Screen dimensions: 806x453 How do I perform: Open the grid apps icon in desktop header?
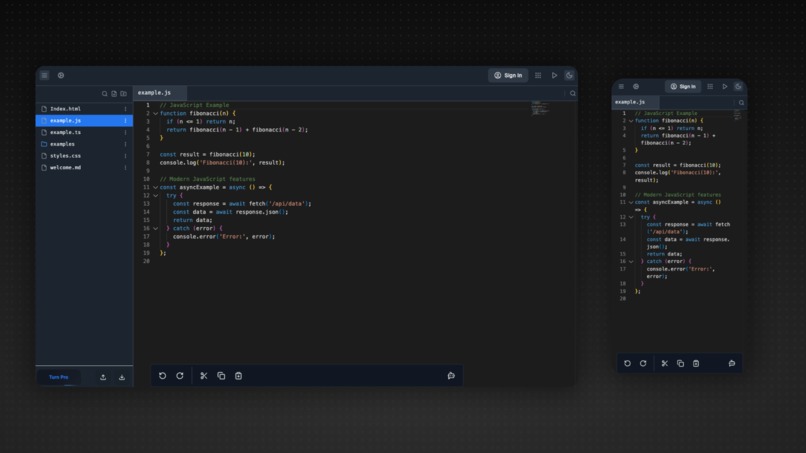[538, 75]
